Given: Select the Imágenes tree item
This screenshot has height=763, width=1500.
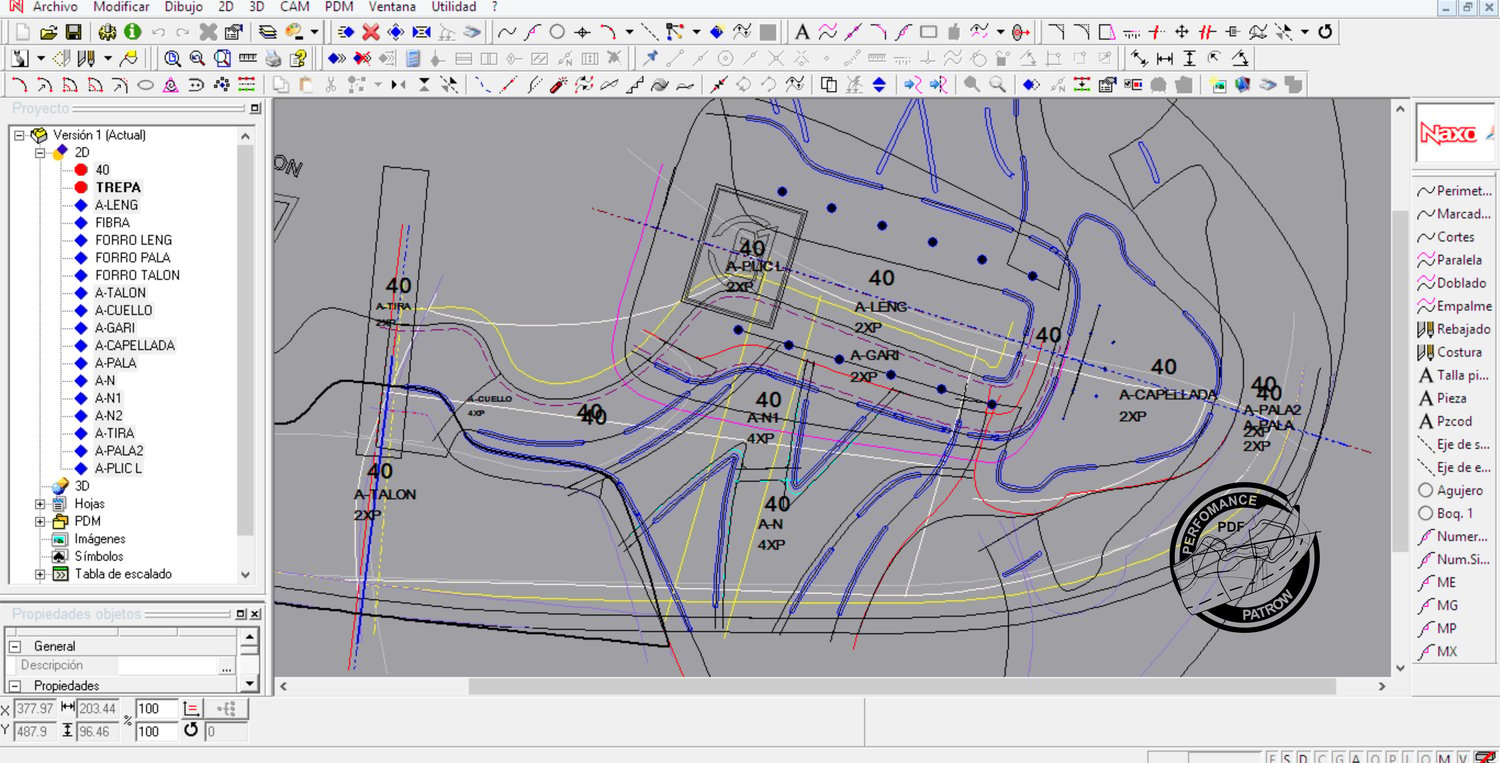Looking at the screenshot, I should pyautogui.click(x=100, y=539).
